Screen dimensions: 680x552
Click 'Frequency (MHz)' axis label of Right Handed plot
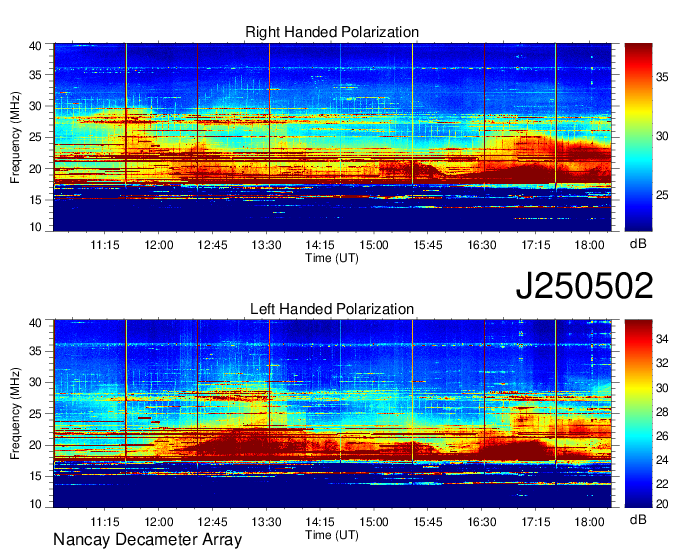[15, 137]
